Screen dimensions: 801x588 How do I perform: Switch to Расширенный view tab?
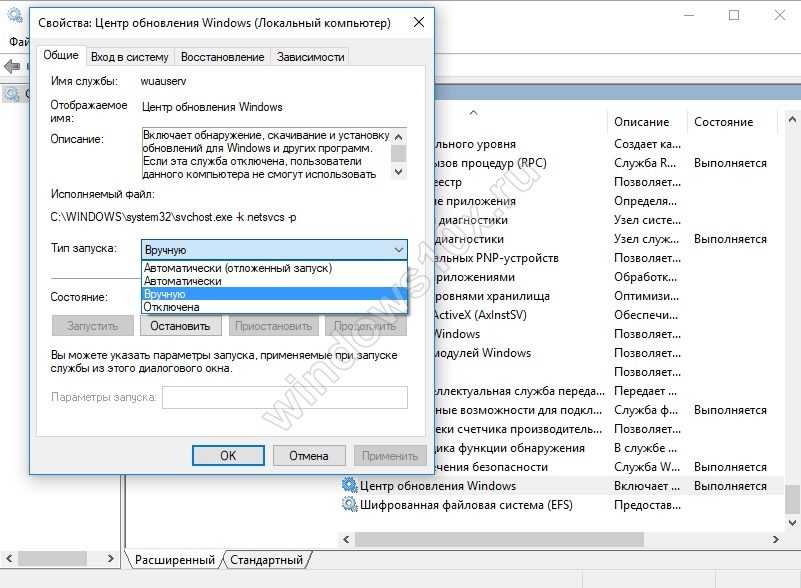click(175, 560)
